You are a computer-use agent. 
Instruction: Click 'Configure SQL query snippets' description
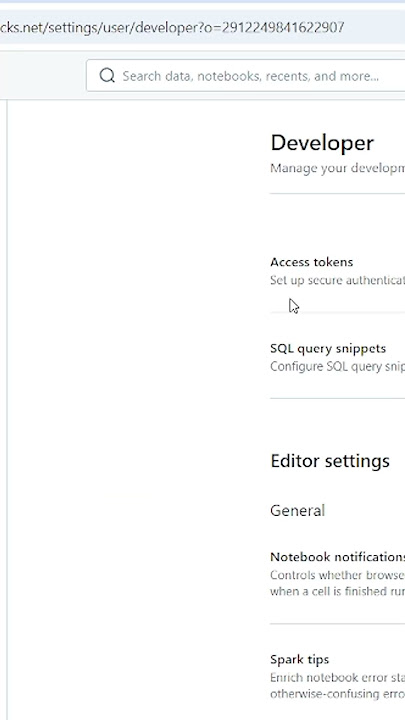[x=338, y=366]
